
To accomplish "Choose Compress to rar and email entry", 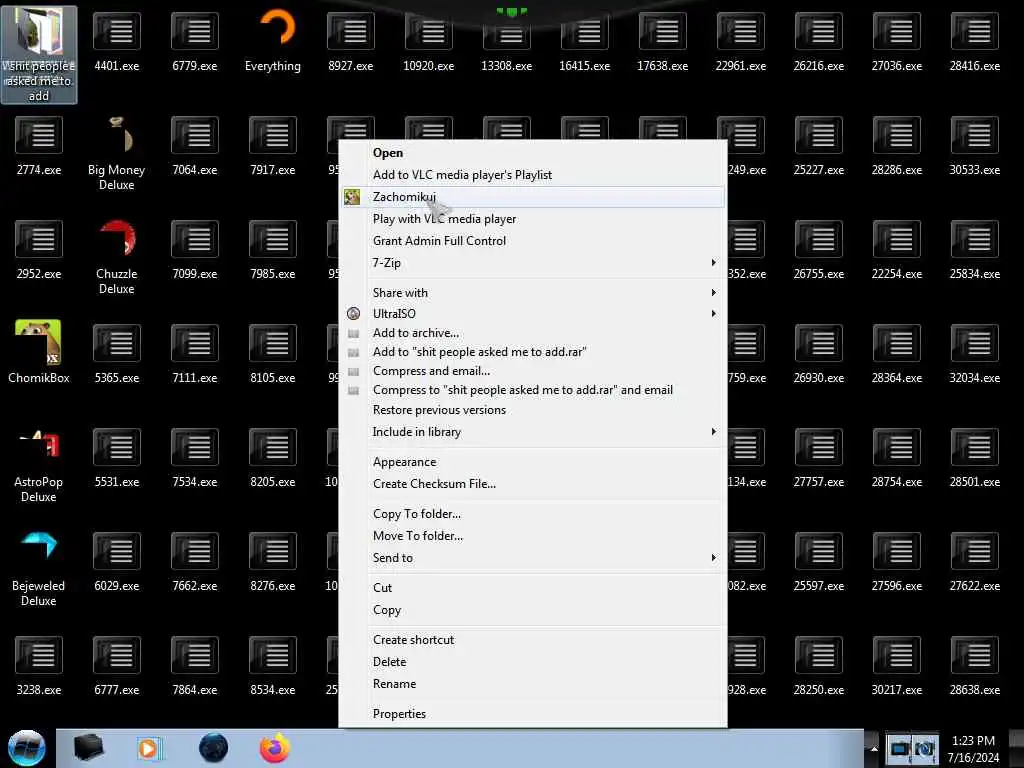I will click(x=533, y=390).
